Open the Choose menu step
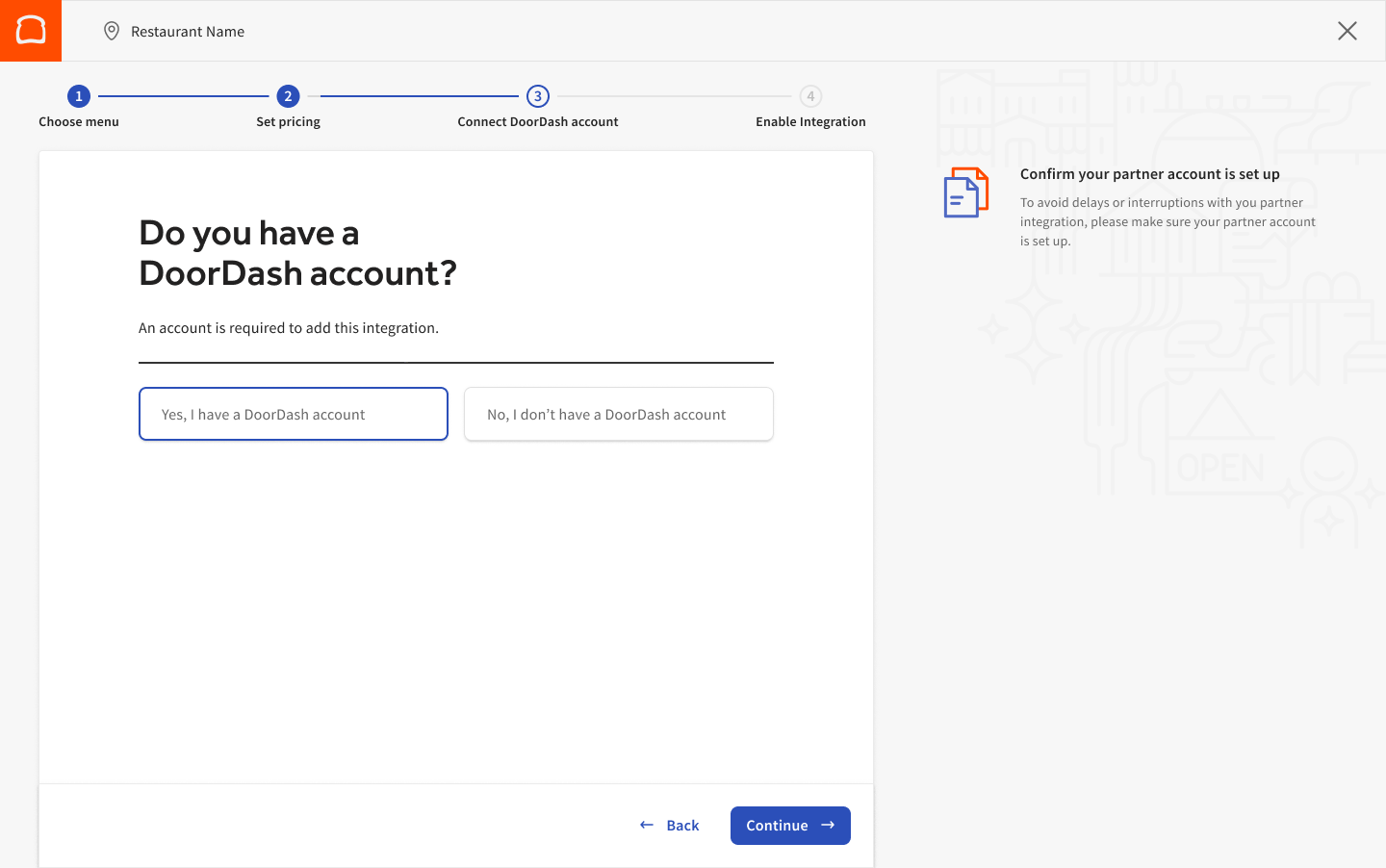Screen dimensions: 1386x868 (x=78, y=121)
